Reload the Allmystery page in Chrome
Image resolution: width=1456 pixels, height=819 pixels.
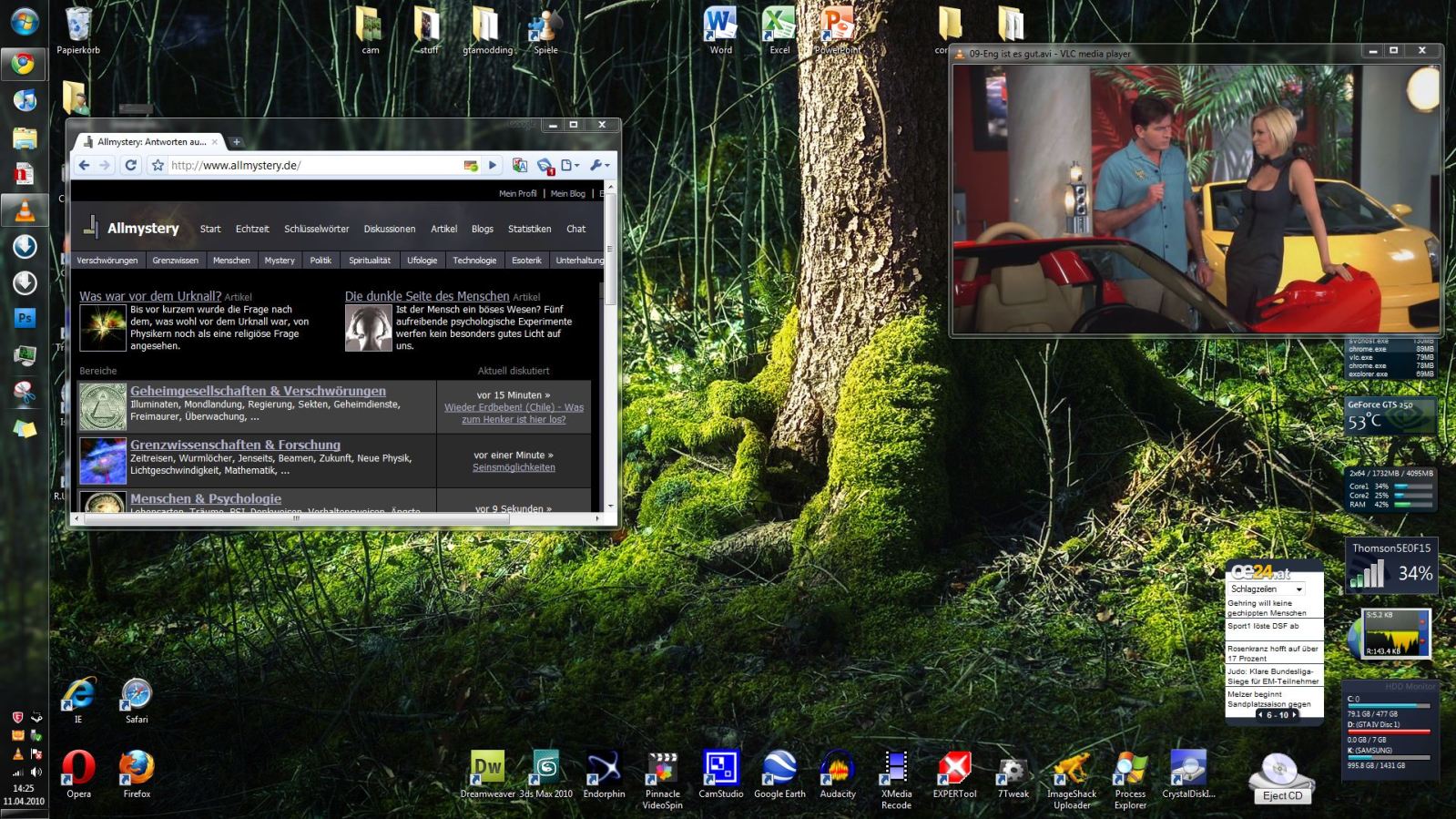[130, 165]
